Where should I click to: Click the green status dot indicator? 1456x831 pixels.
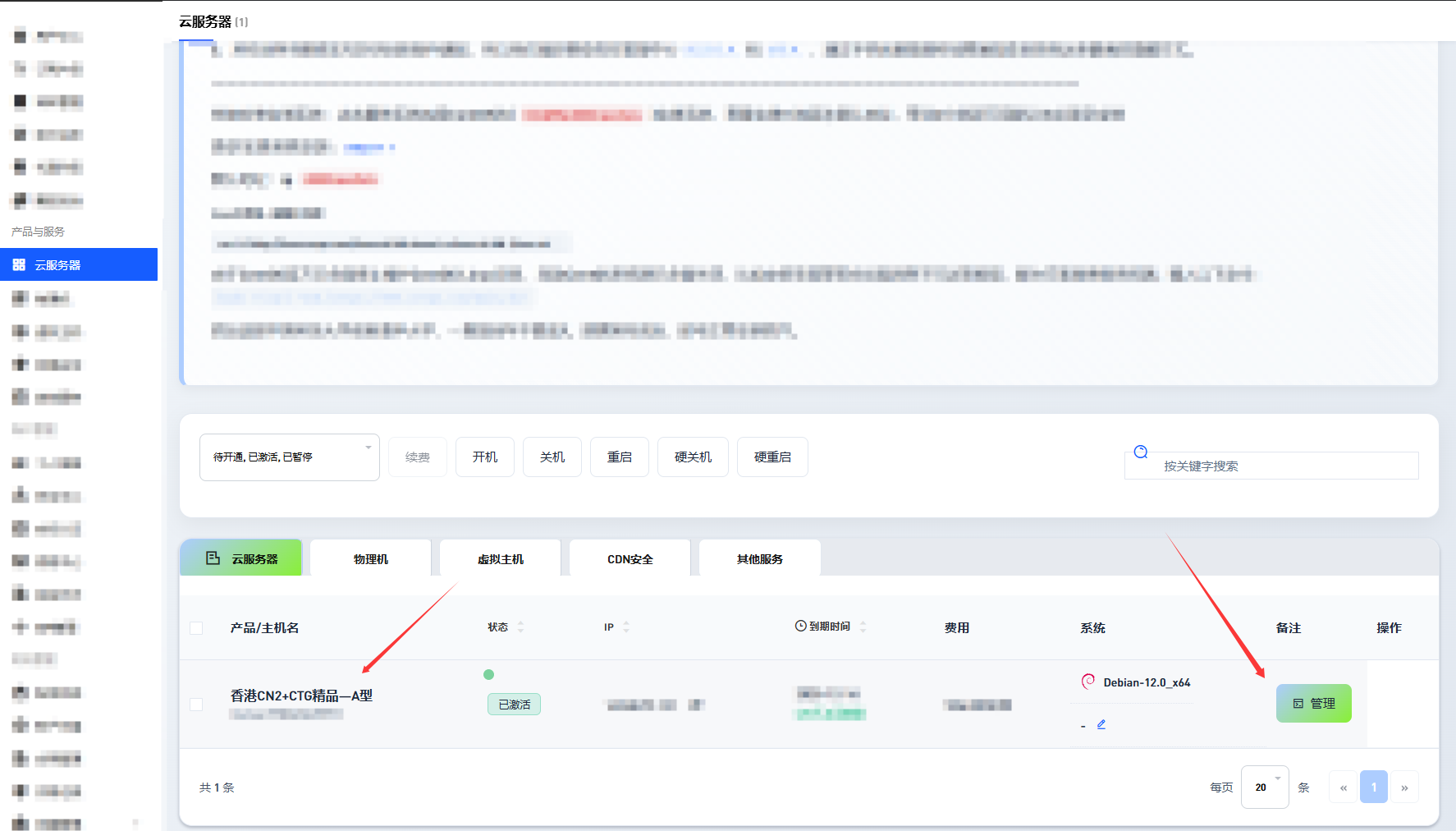coord(489,675)
